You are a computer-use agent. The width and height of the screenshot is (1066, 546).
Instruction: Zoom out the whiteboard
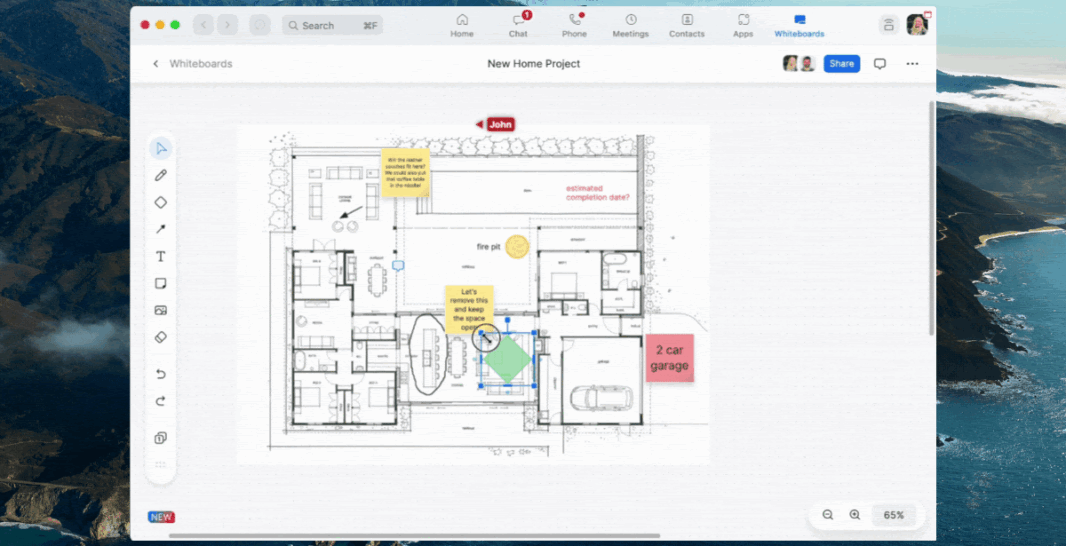[x=828, y=515]
